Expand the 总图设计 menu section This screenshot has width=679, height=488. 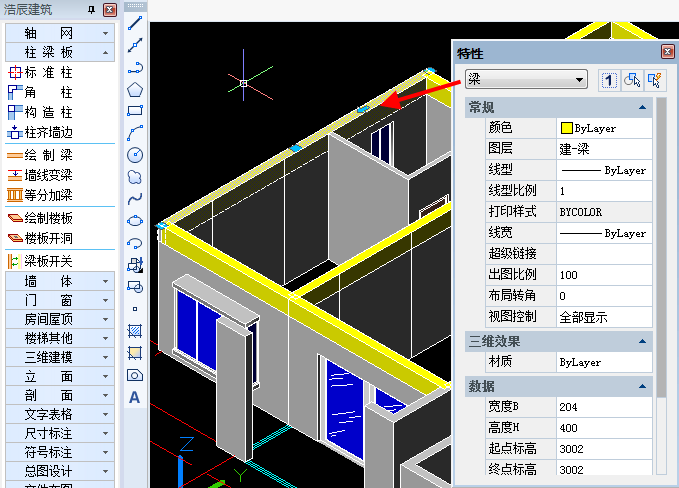60,471
